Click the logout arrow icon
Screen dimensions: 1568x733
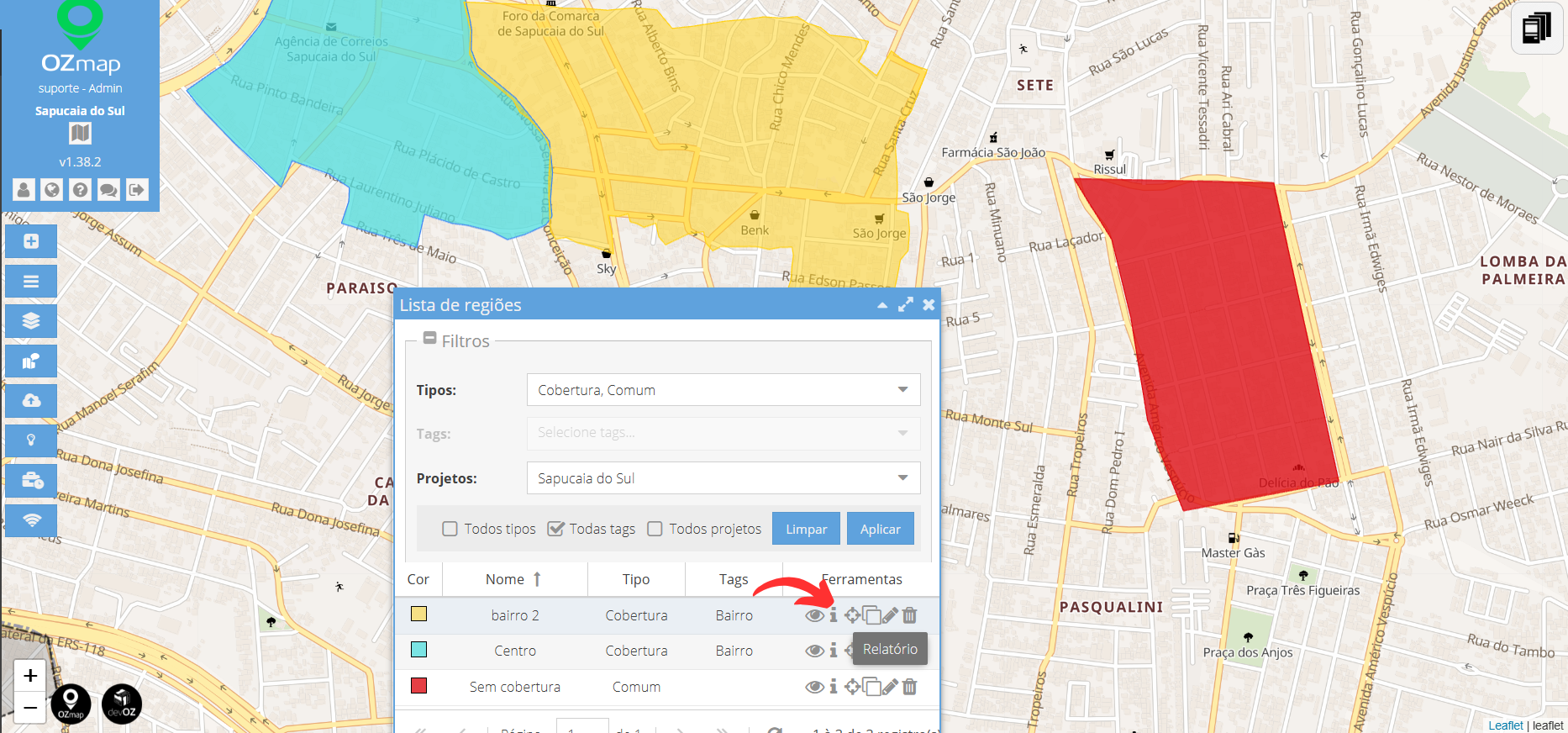point(137,190)
